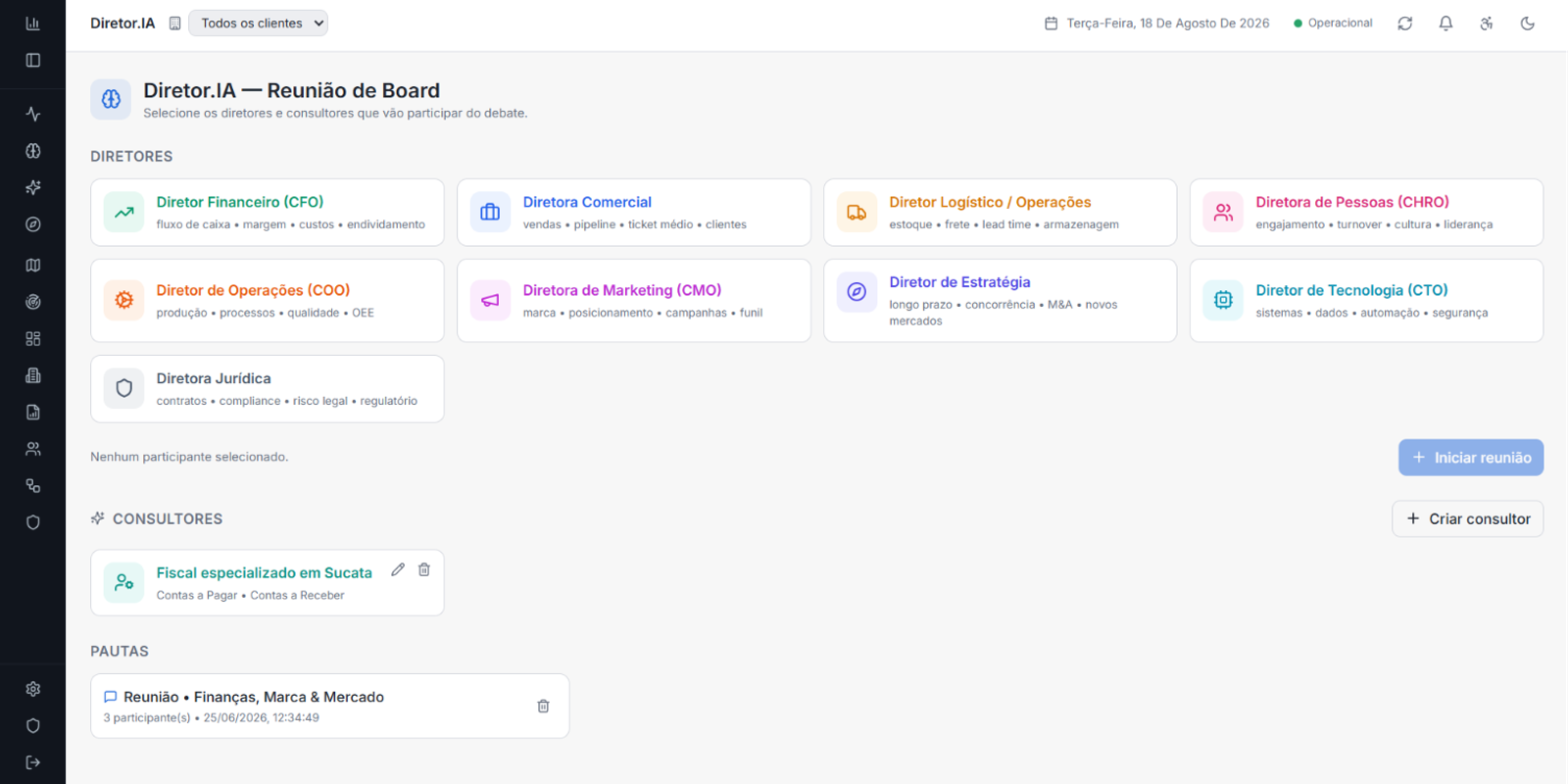This screenshot has width=1568, height=784.
Task: Refresh data with the circular arrows icon
Action: 1405,24
